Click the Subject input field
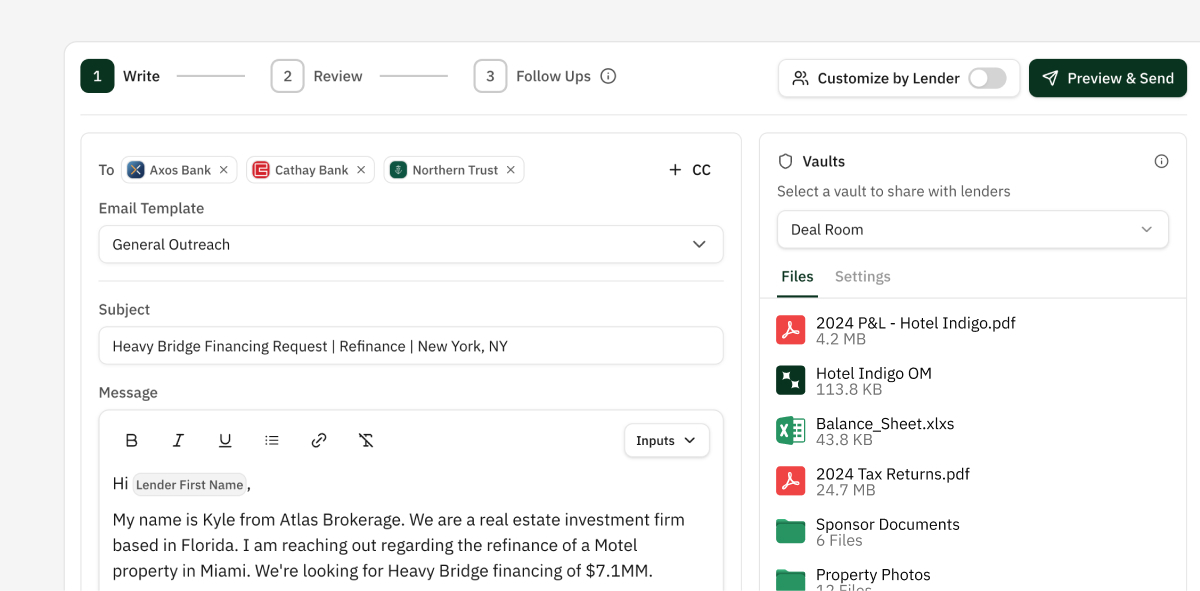The image size is (1200, 591). point(410,346)
